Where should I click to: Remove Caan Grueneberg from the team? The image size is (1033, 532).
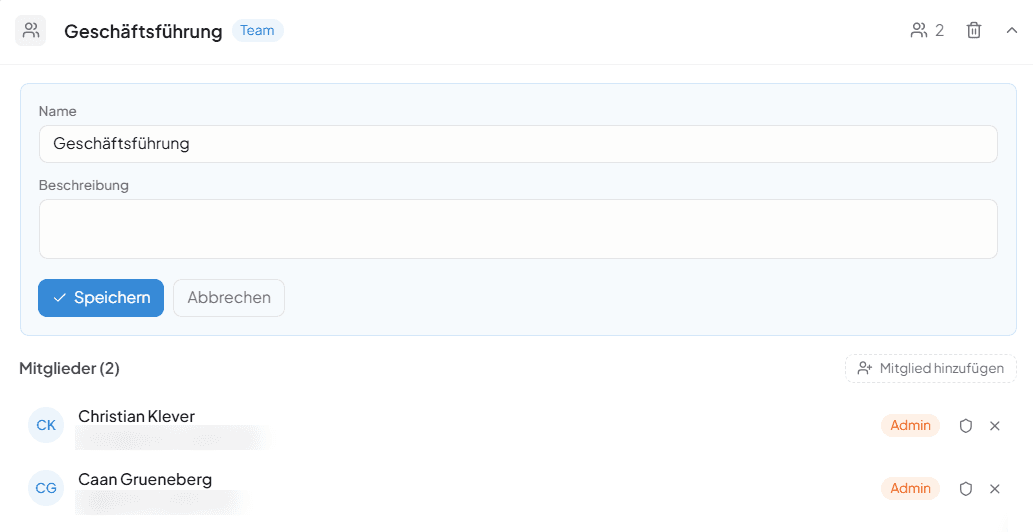click(x=995, y=489)
